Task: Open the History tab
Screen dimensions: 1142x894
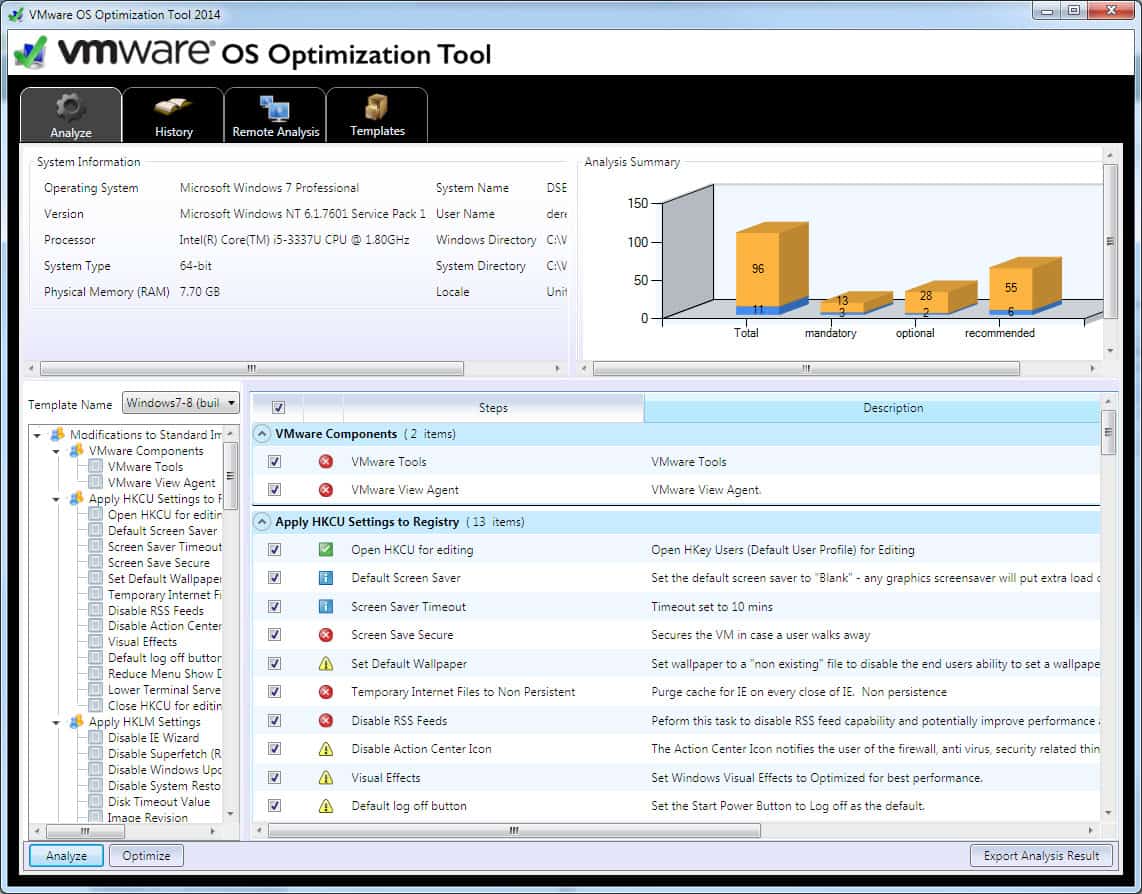Action: coord(173,114)
